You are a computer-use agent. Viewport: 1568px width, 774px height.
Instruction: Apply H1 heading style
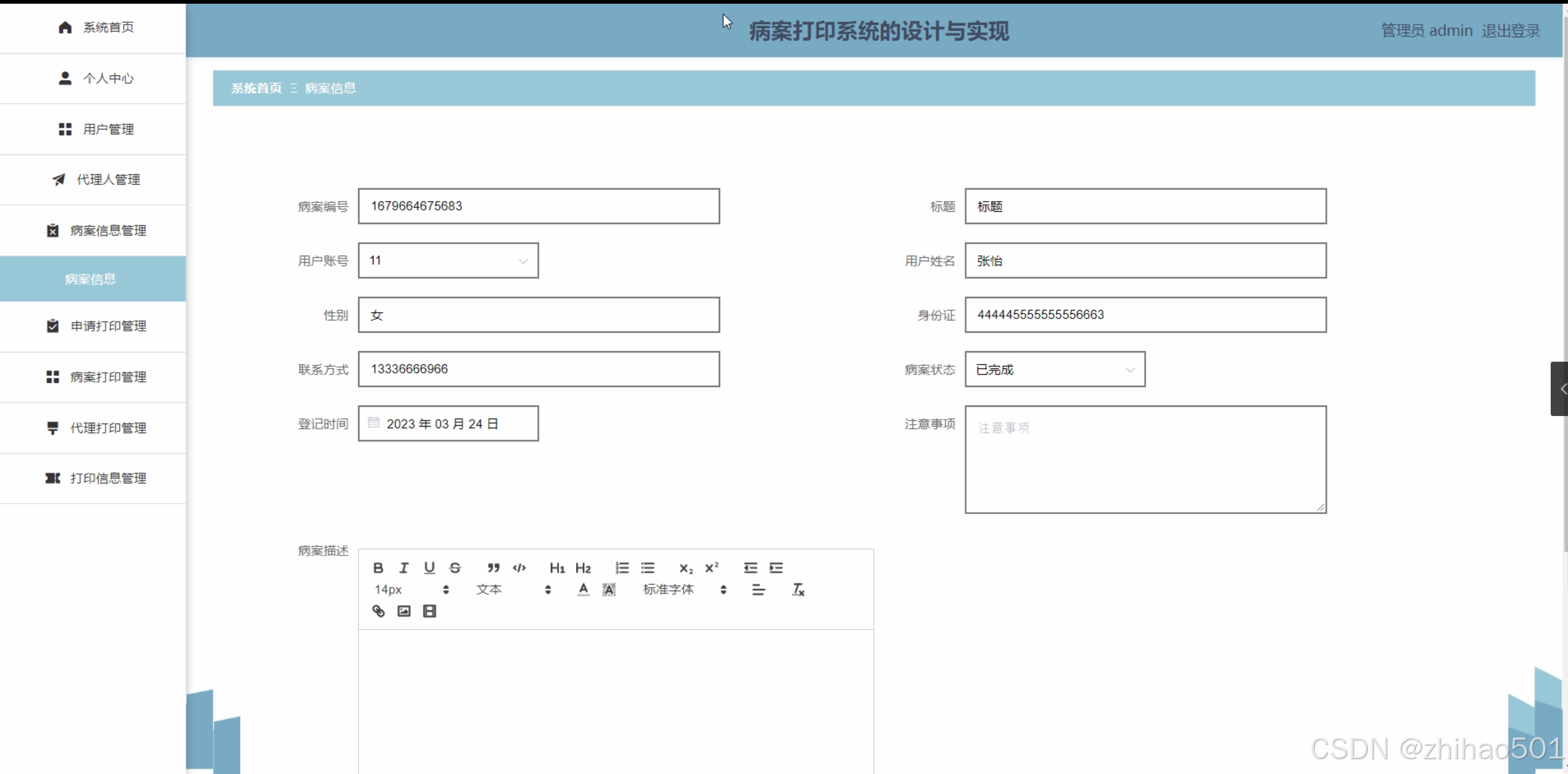557,568
